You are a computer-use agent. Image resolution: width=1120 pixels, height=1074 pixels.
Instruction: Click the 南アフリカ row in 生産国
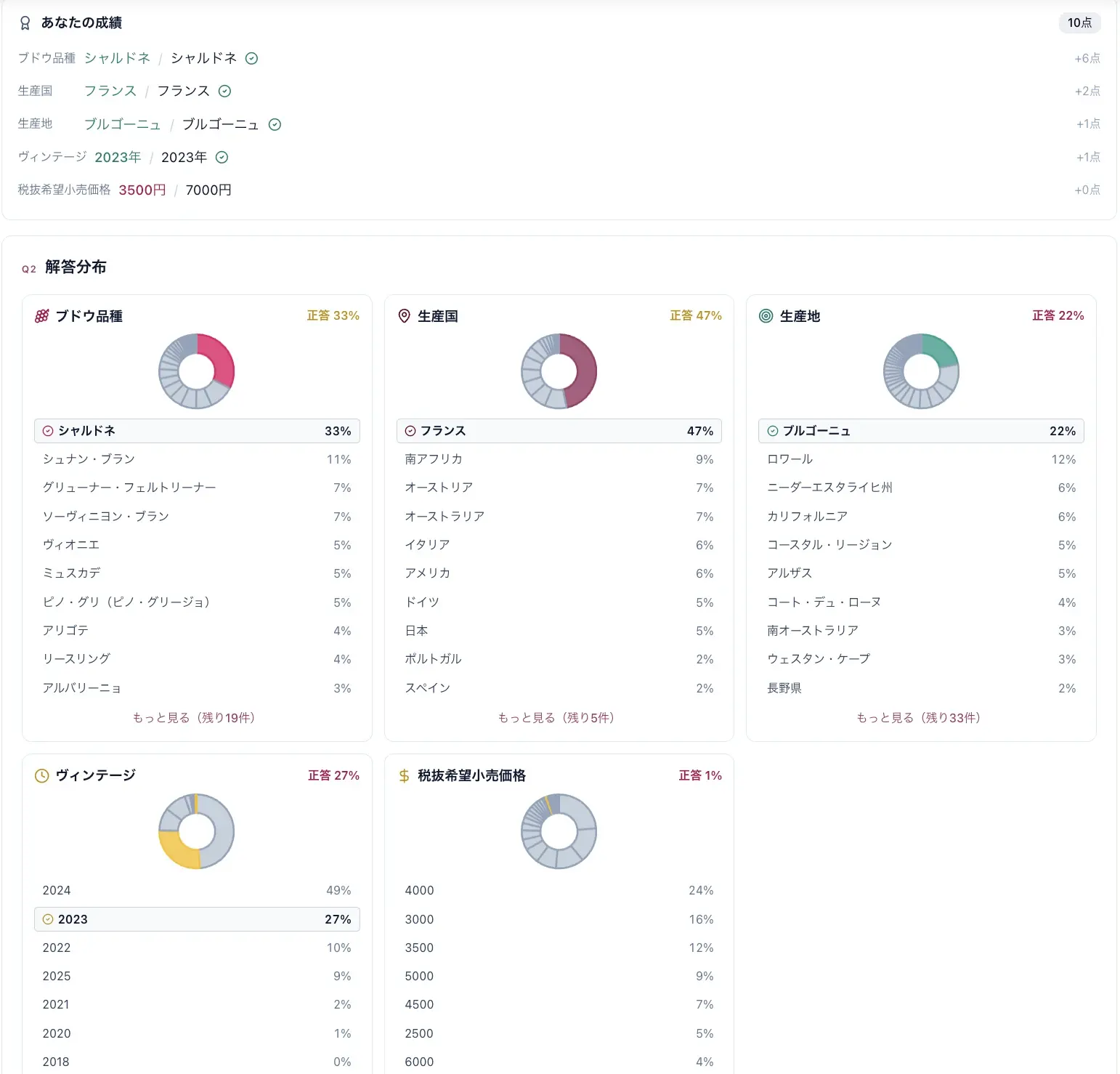click(559, 459)
